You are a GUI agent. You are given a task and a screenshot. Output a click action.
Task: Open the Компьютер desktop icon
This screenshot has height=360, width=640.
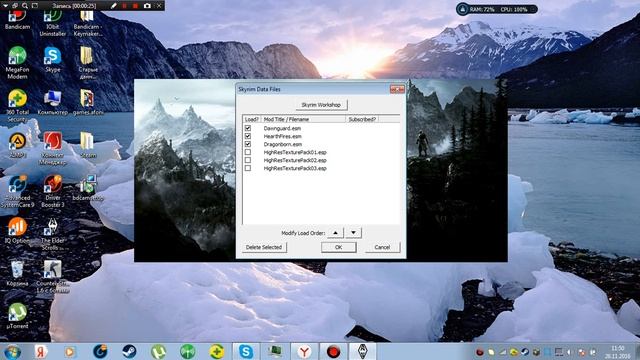(x=53, y=102)
